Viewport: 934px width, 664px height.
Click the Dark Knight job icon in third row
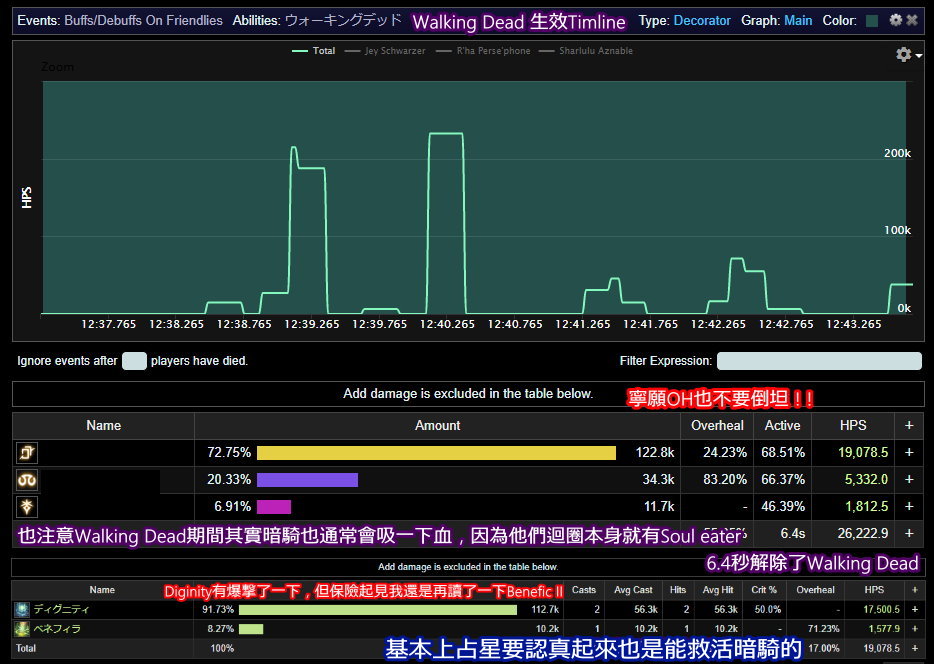pos(27,507)
